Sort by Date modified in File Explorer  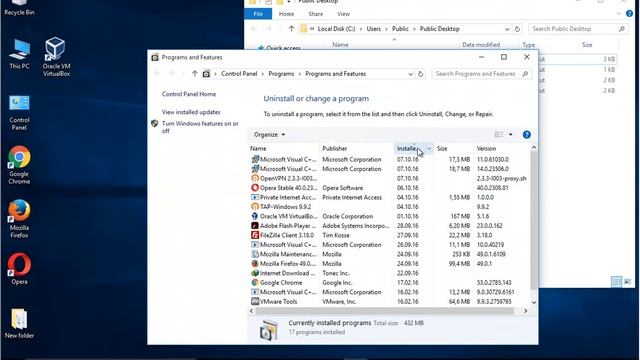coord(481,45)
